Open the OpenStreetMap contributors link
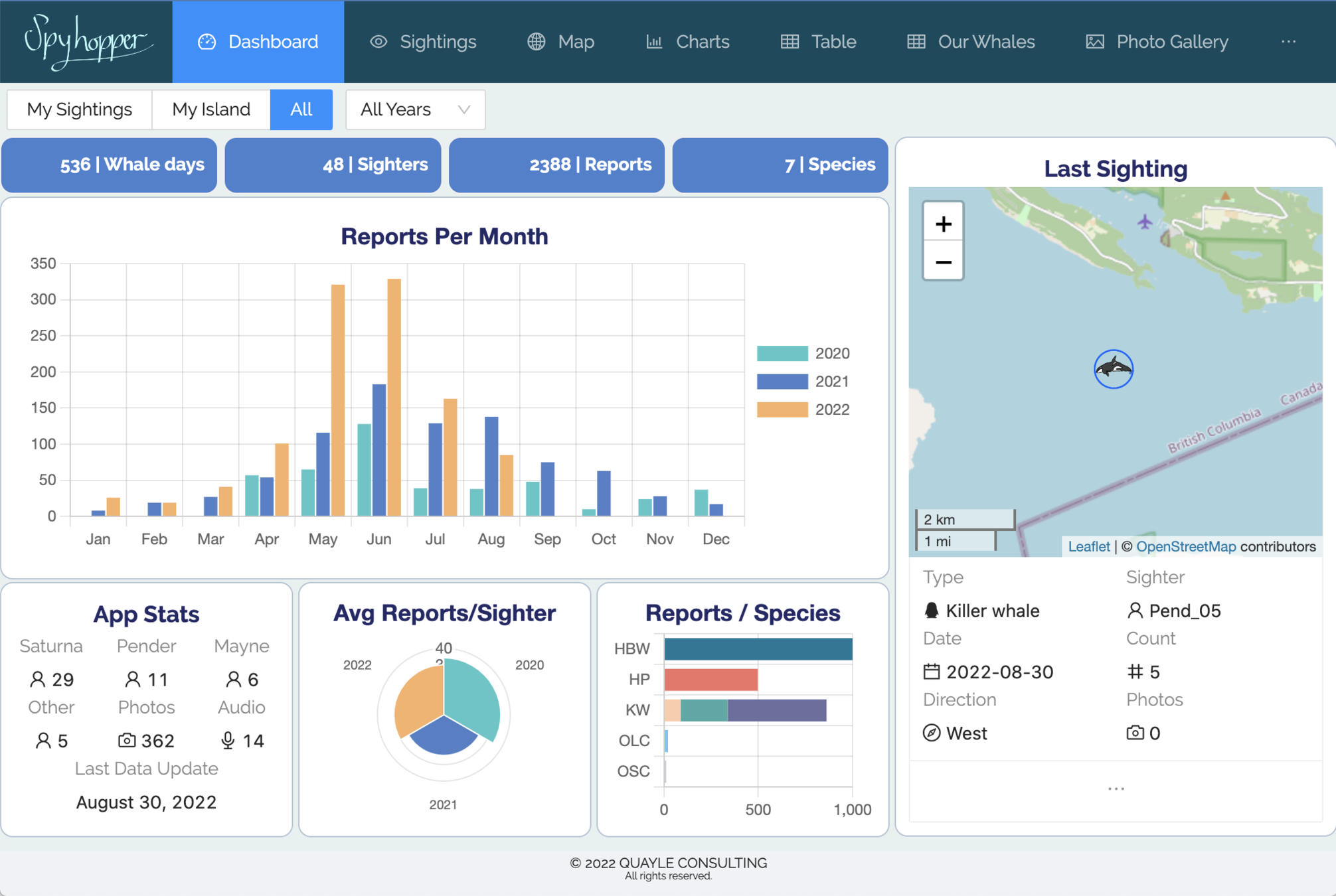This screenshot has width=1336, height=896. click(1186, 546)
